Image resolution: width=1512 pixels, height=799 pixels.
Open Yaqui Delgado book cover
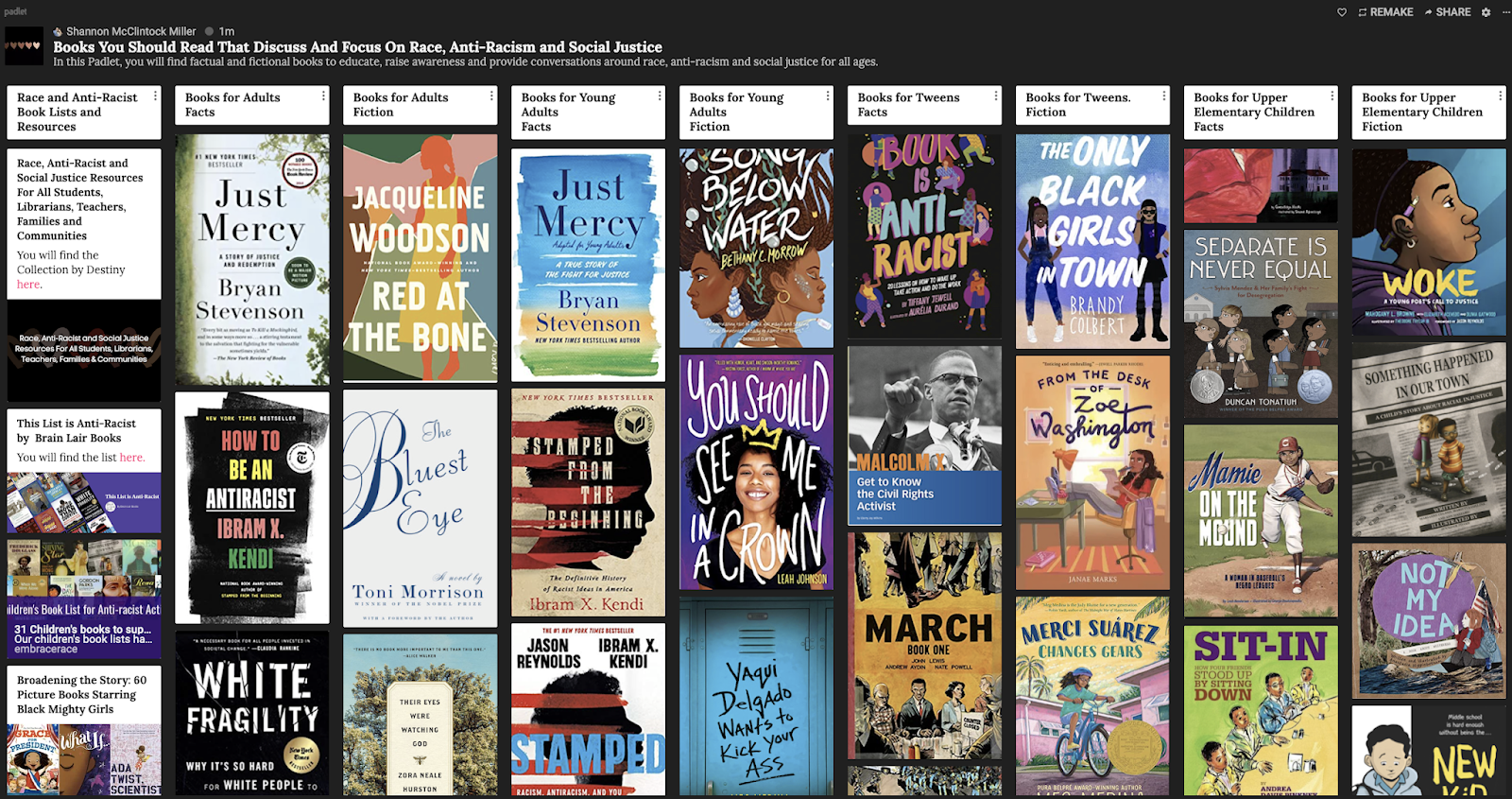pyautogui.click(x=757, y=696)
